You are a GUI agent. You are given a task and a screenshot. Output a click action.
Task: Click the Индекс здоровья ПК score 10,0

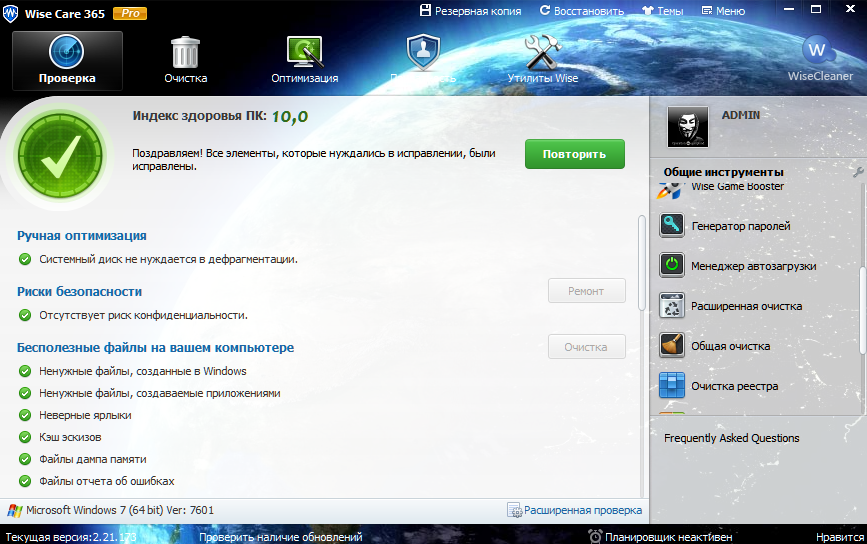(290, 116)
